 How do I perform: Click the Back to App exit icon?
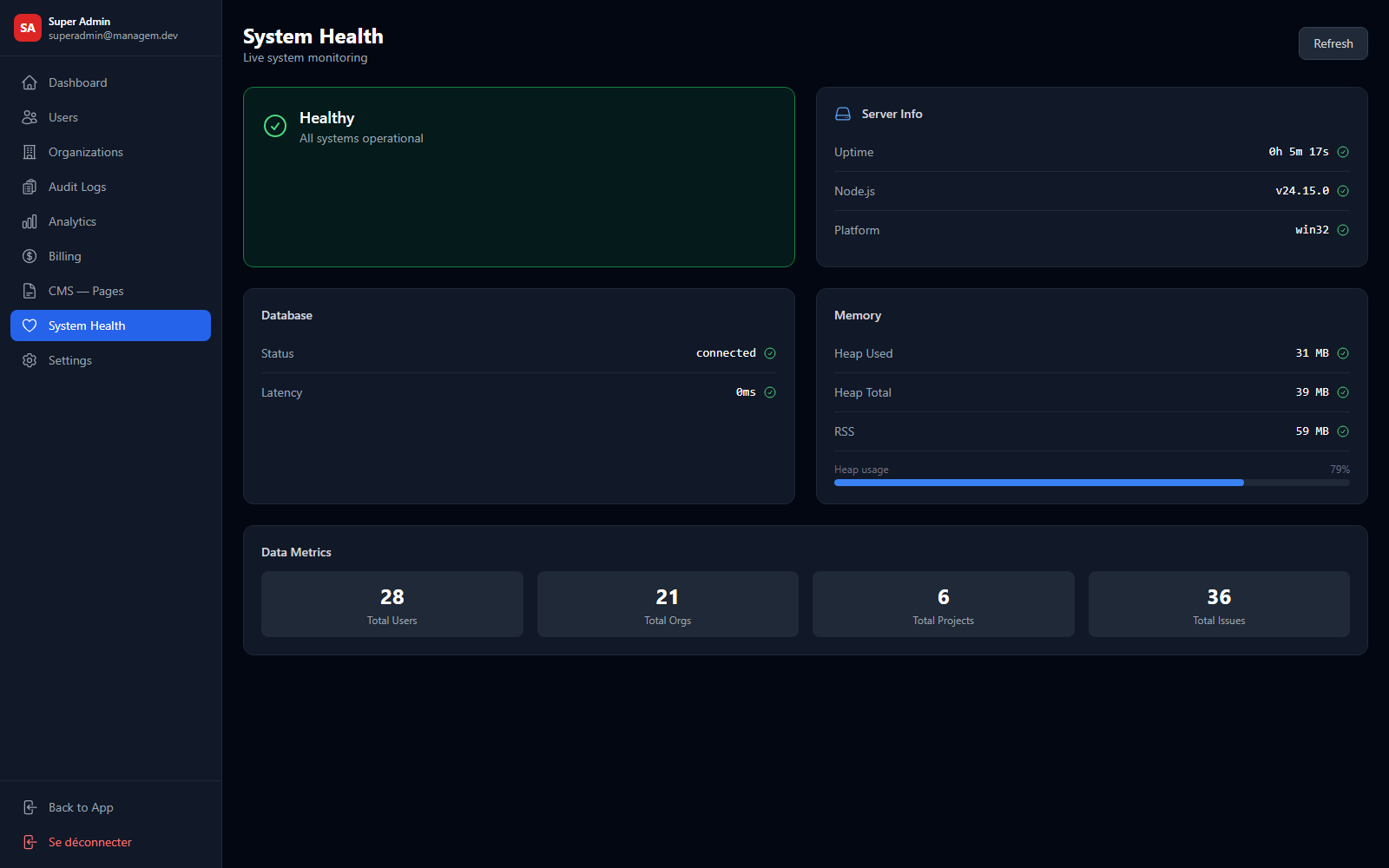point(30,807)
